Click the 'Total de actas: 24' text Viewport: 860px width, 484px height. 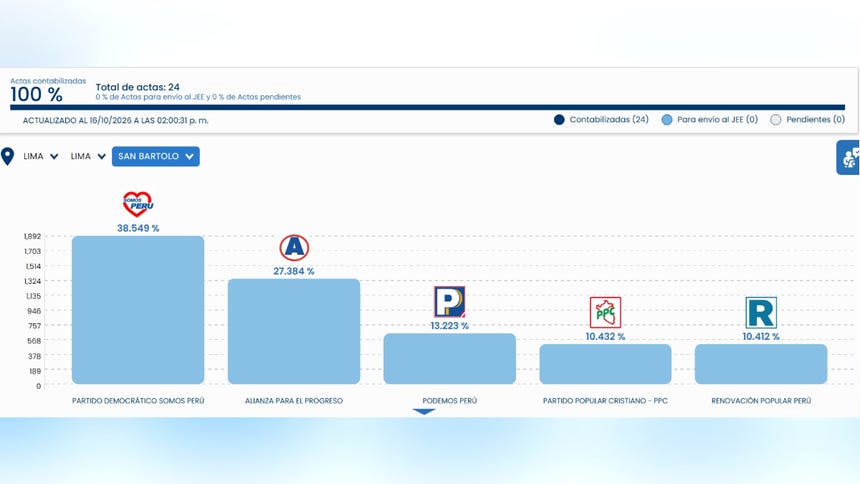click(138, 87)
